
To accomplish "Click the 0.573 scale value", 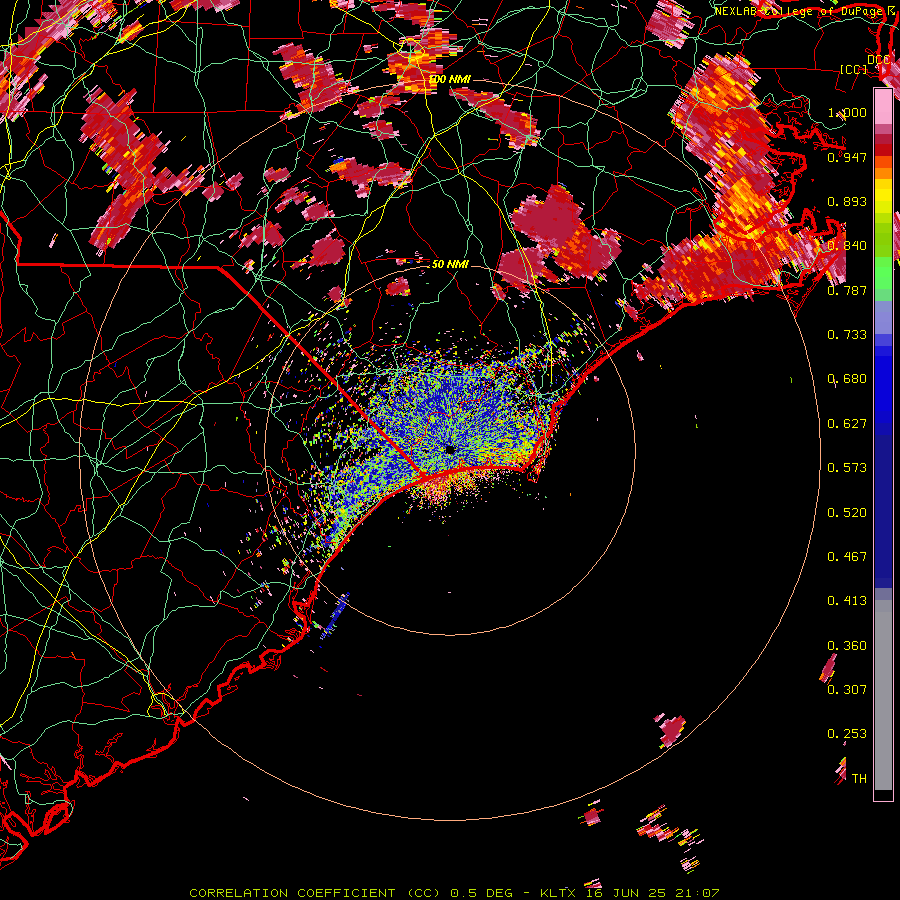I will coord(847,468).
